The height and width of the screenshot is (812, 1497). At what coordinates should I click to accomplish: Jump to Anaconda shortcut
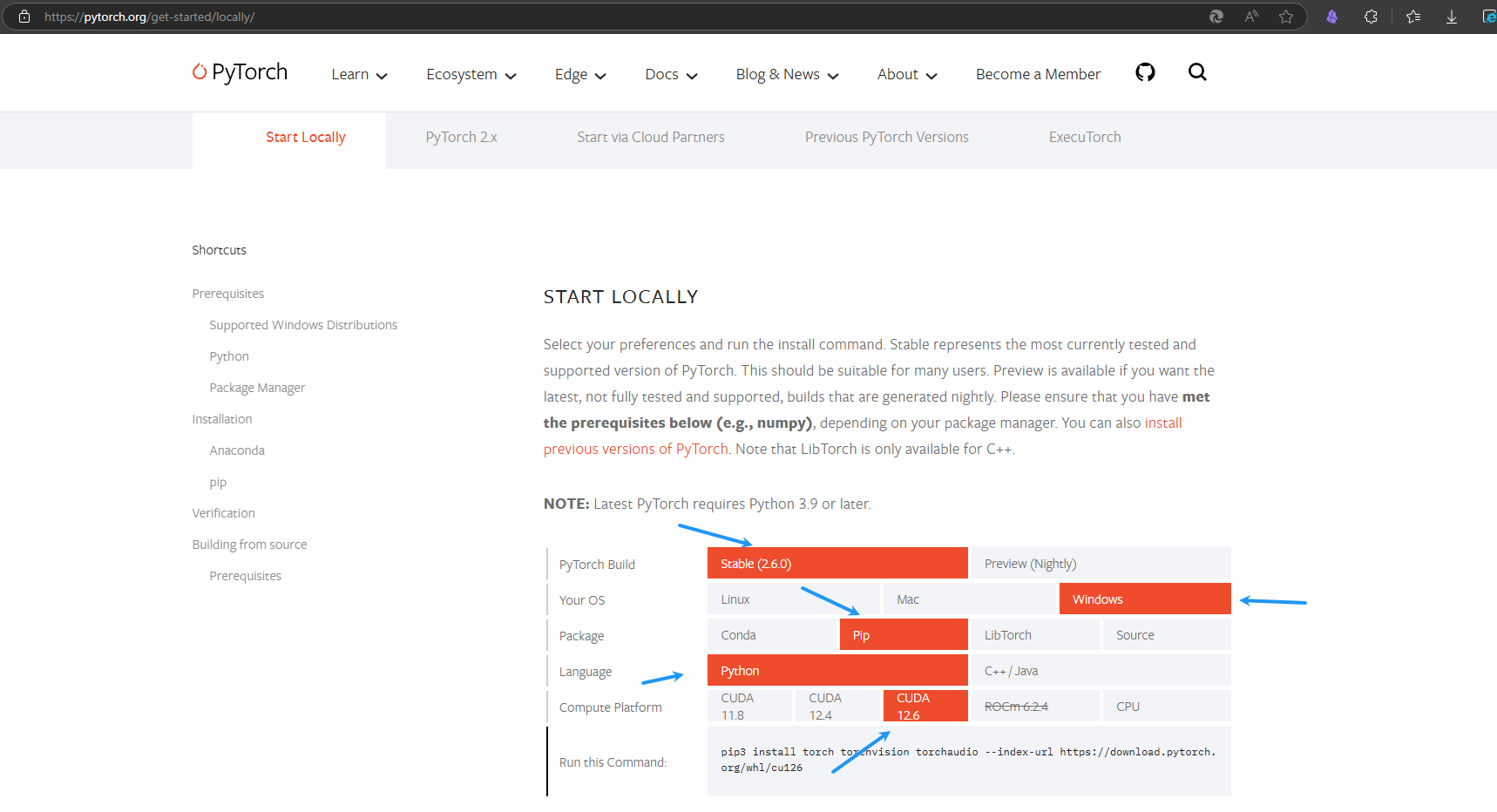pyautogui.click(x=237, y=450)
